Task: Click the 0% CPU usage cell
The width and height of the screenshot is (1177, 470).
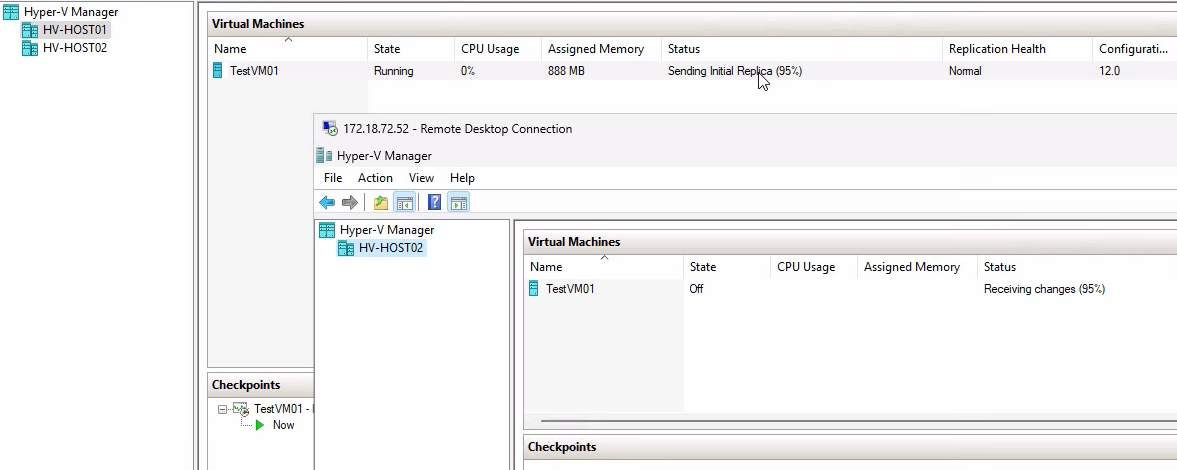Action: click(x=468, y=71)
